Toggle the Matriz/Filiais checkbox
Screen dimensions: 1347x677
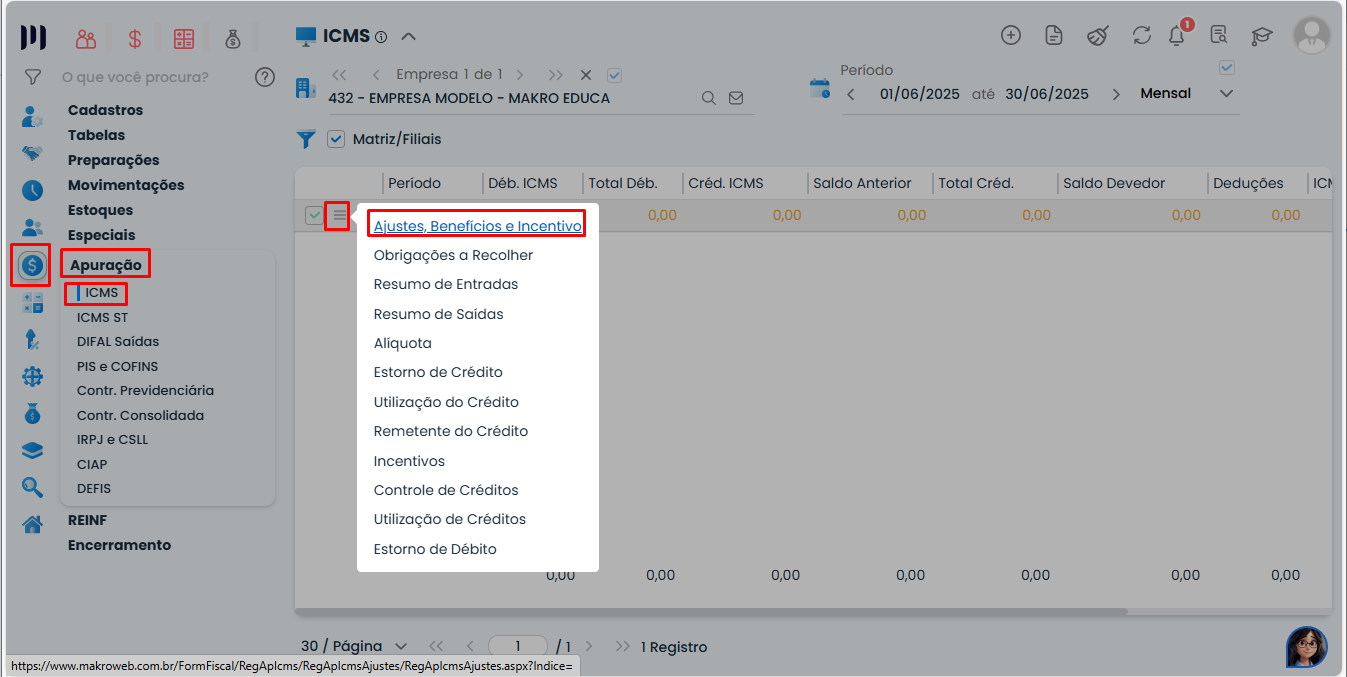pos(336,139)
